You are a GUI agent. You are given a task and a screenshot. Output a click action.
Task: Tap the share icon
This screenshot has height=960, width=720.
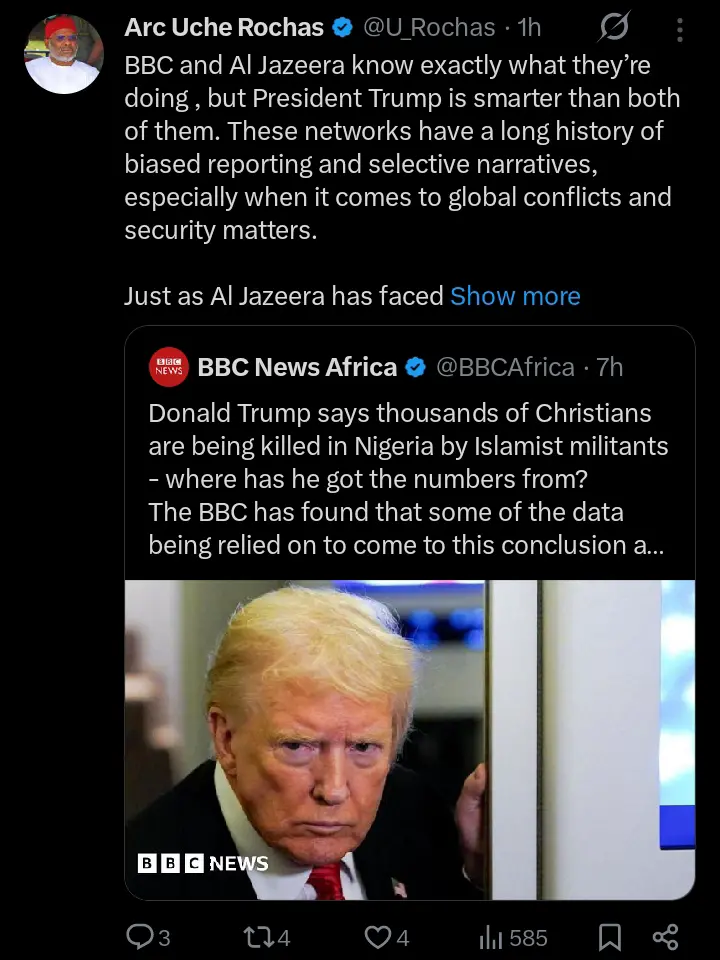click(665, 937)
